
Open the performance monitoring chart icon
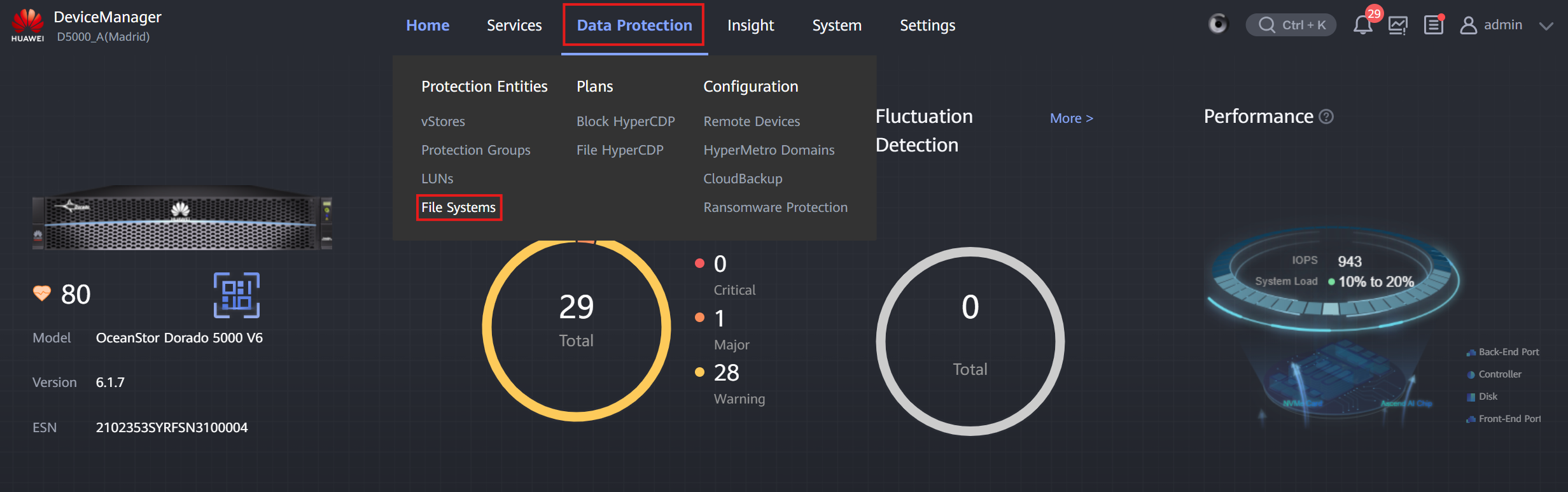[1398, 25]
